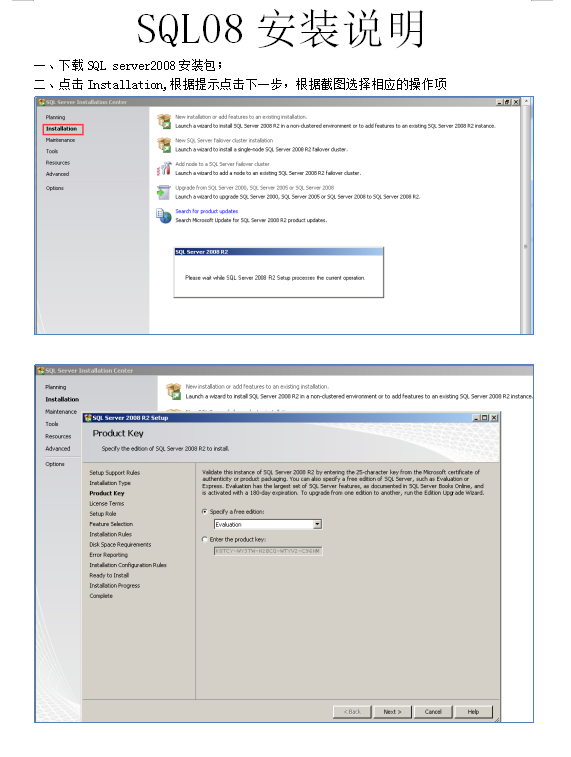Select Installation in the red-highlighted menu
This screenshot has width=571, height=757.
63,129
